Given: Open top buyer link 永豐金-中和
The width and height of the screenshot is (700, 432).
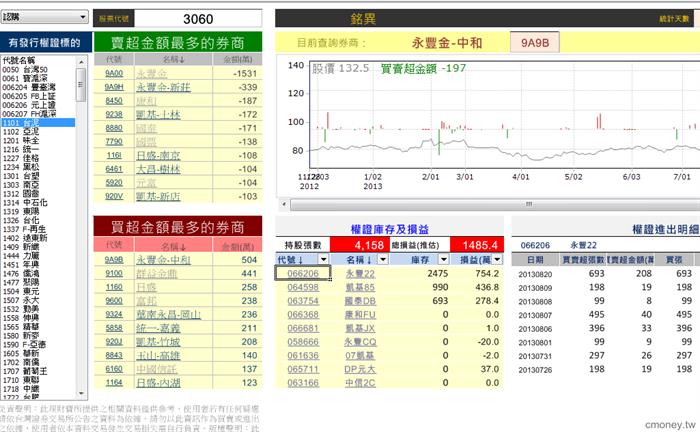Looking at the screenshot, I should click(x=163, y=260).
